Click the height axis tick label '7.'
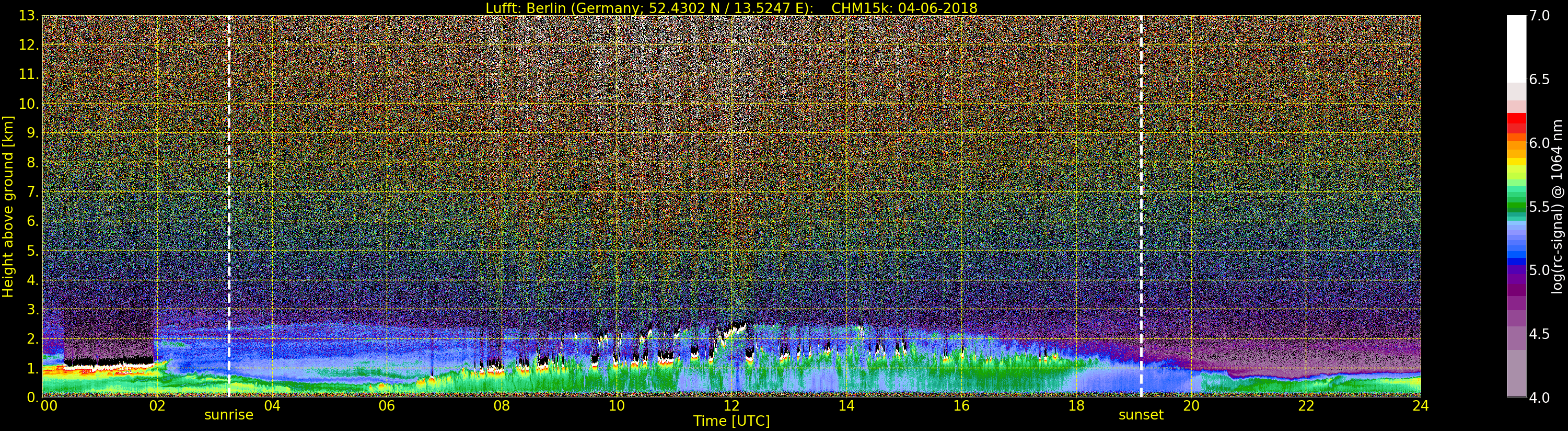 (x=32, y=192)
